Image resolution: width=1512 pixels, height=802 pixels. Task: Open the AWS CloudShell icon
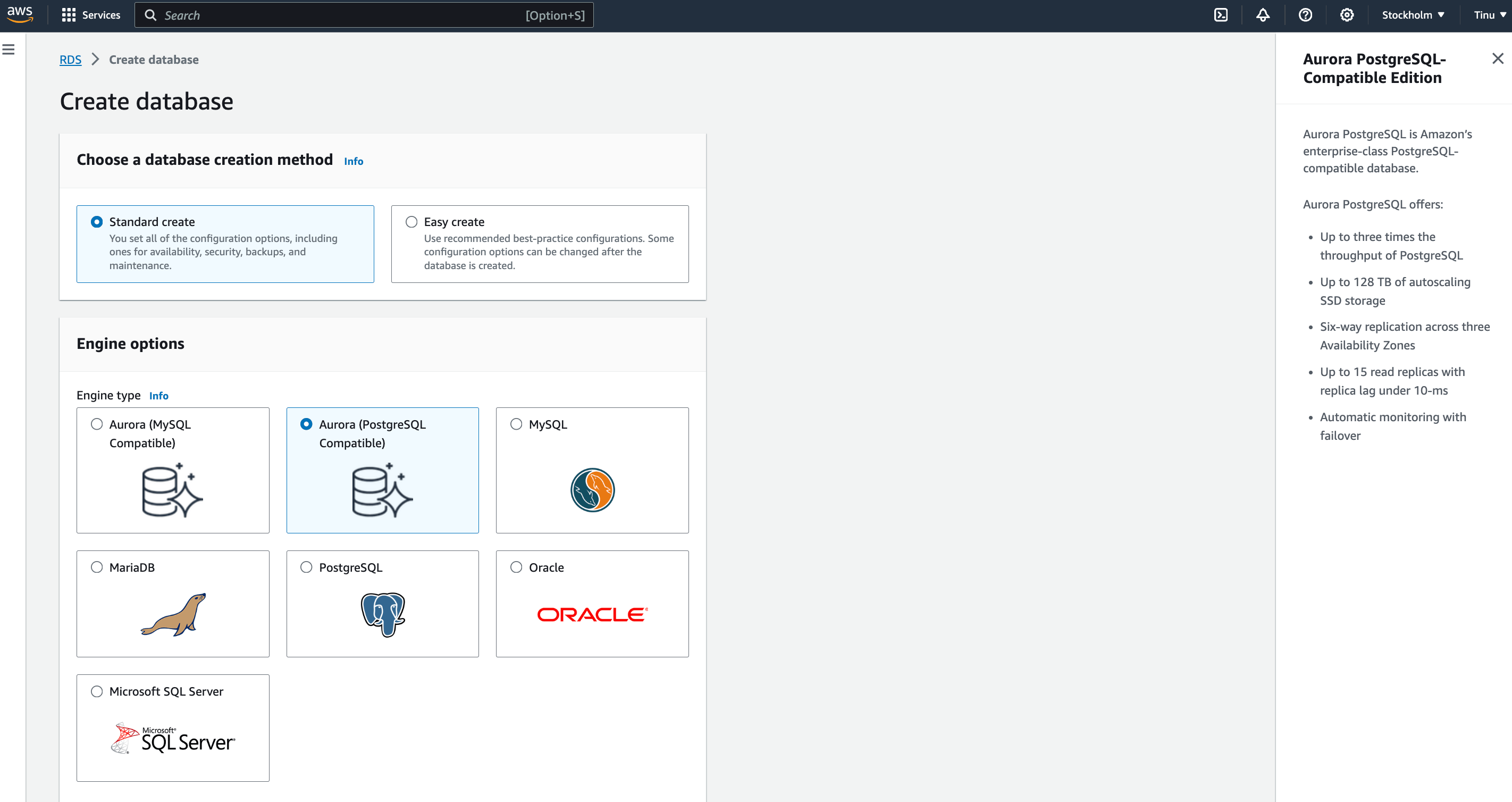coord(1221,15)
